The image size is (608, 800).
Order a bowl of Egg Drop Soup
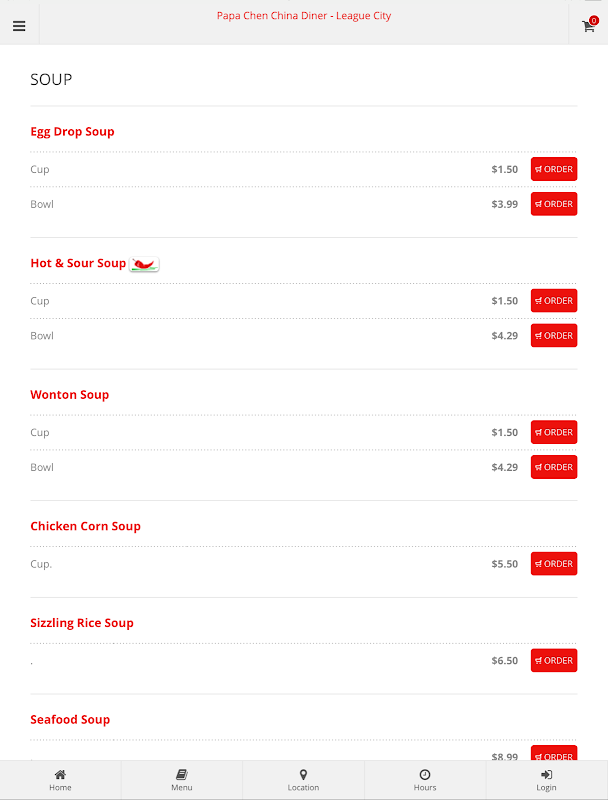554,204
